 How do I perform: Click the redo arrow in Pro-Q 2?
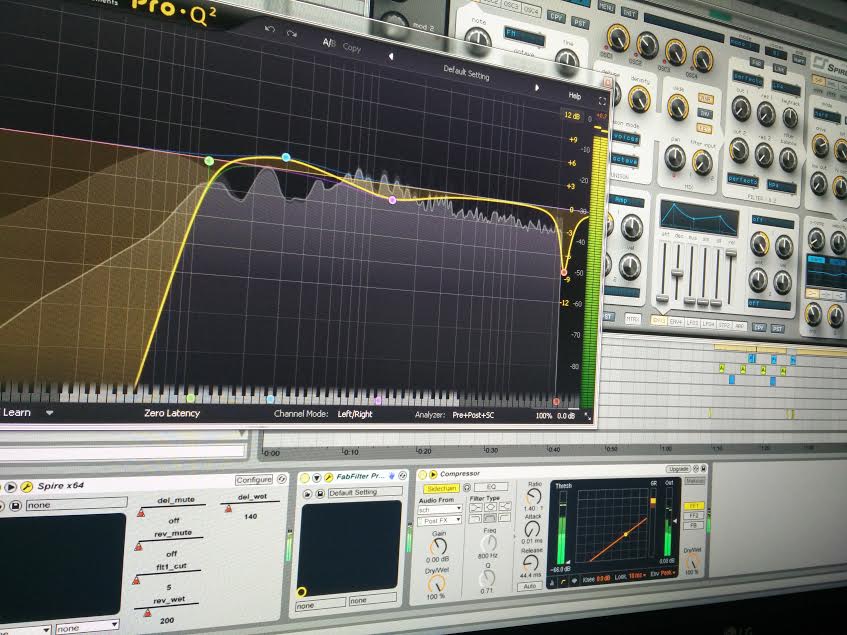point(292,34)
